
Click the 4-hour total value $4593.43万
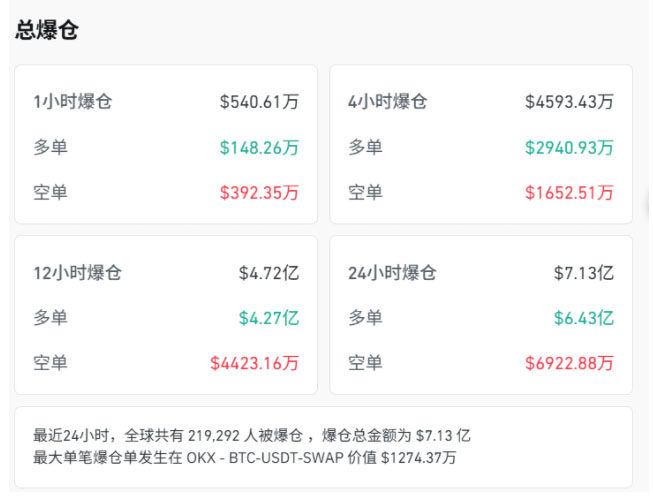[x=569, y=102]
